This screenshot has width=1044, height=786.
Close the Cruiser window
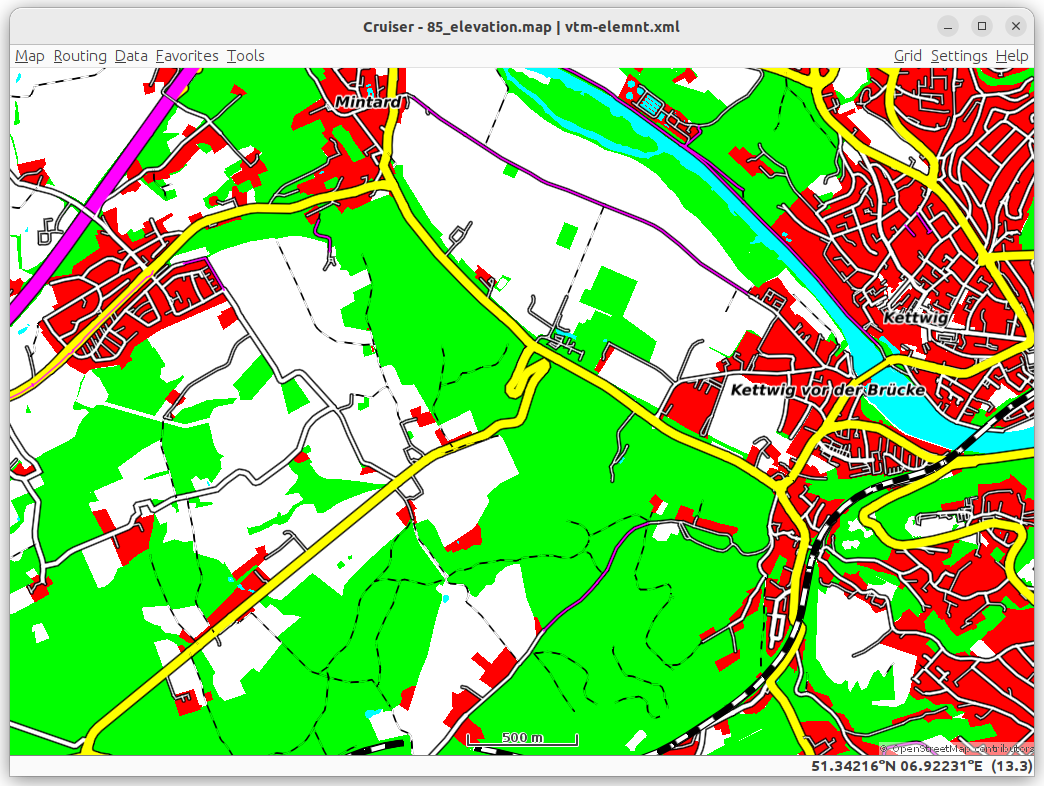1016,26
